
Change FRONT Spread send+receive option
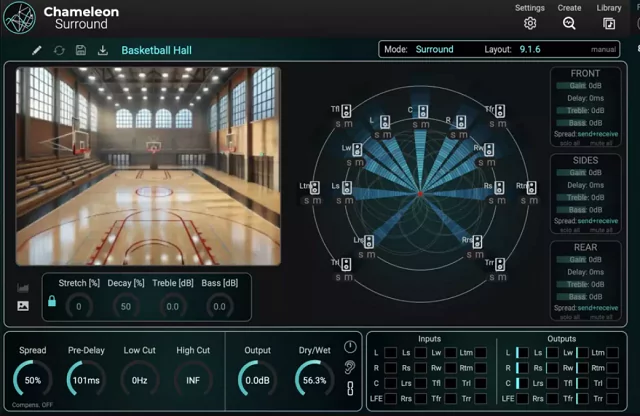(598, 134)
